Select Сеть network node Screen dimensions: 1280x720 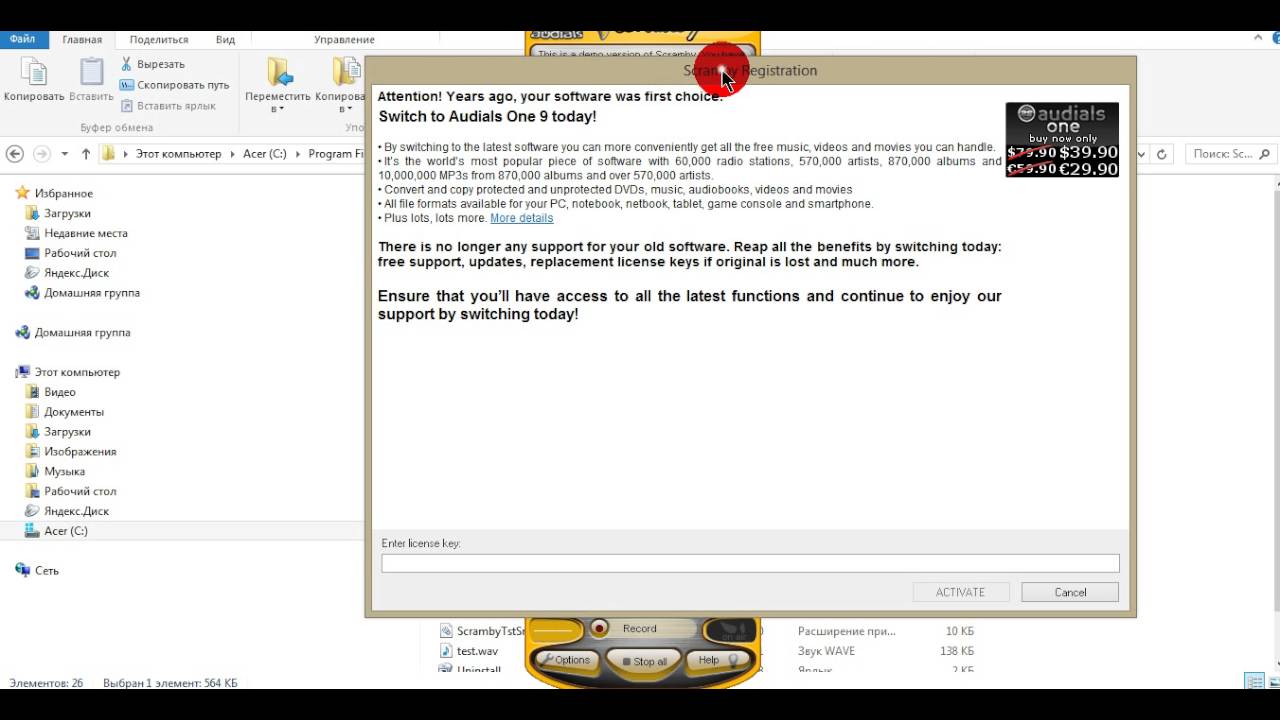(47, 570)
